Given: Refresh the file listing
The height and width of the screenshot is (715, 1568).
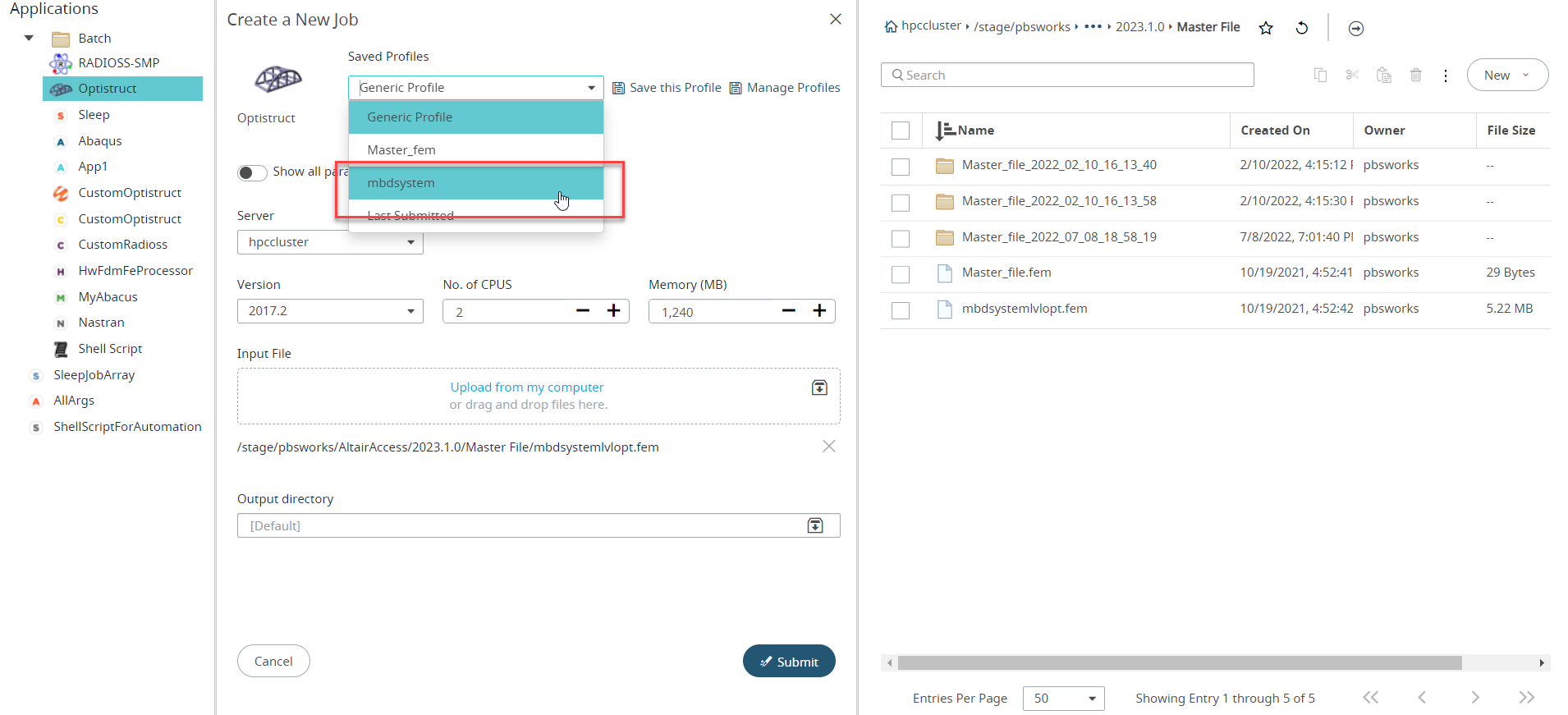Looking at the screenshot, I should tap(1302, 28).
